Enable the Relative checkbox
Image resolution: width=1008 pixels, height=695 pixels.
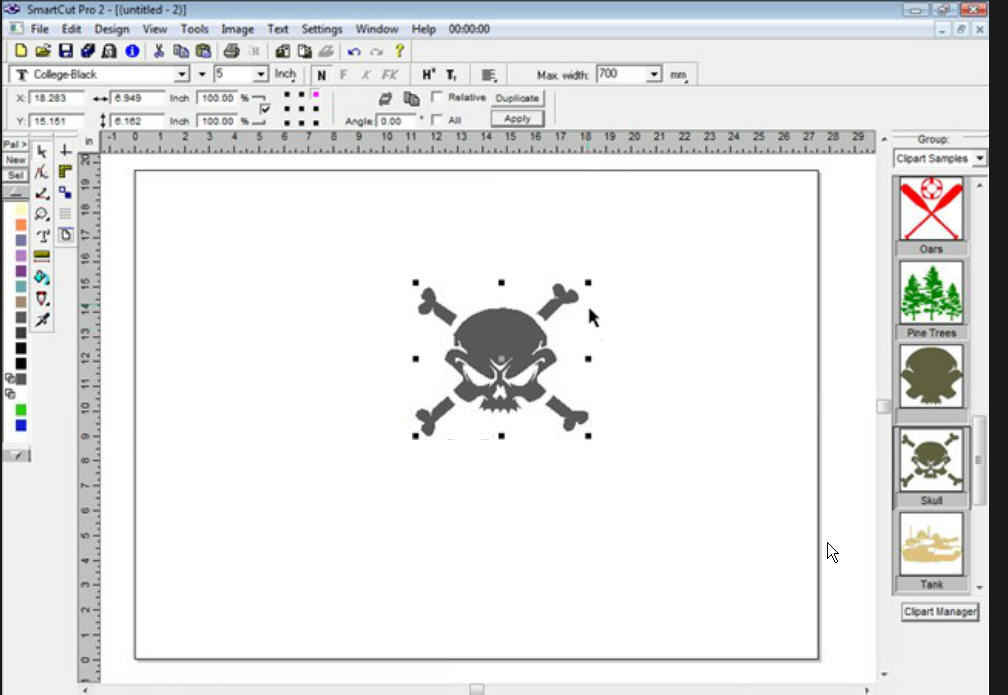pyautogui.click(x=437, y=97)
